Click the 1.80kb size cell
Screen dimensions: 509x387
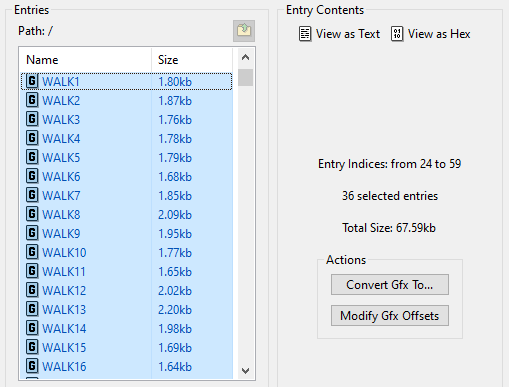pyautogui.click(x=175, y=82)
